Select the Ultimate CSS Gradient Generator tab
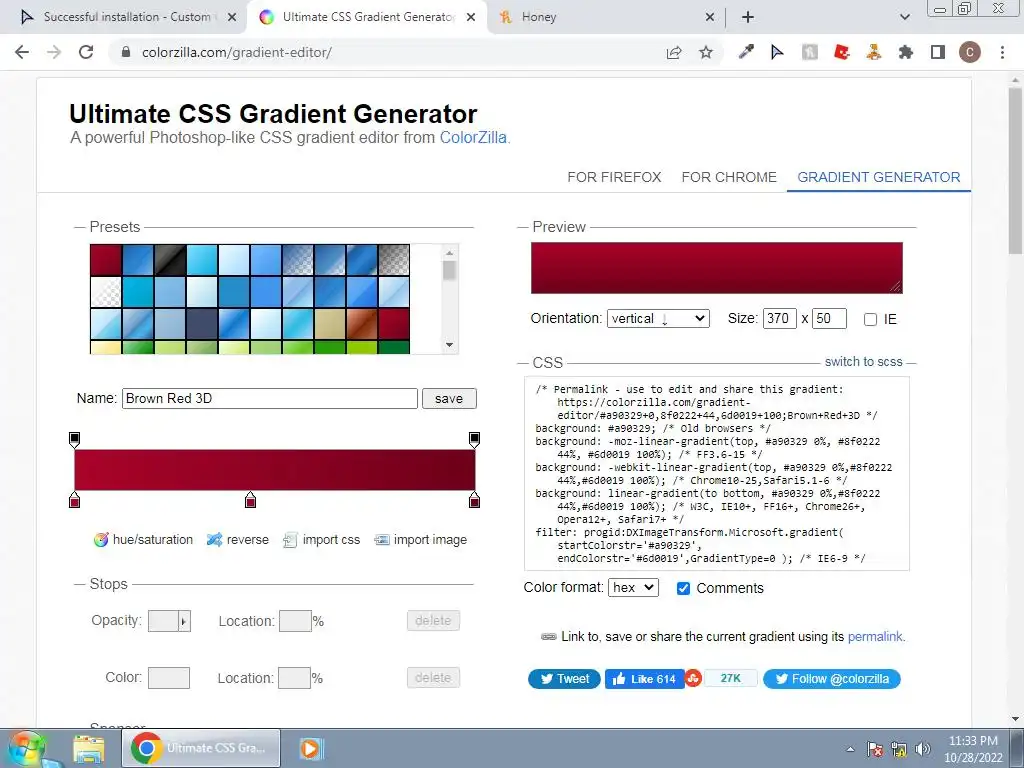Image resolution: width=1024 pixels, height=768 pixels. [366, 17]
